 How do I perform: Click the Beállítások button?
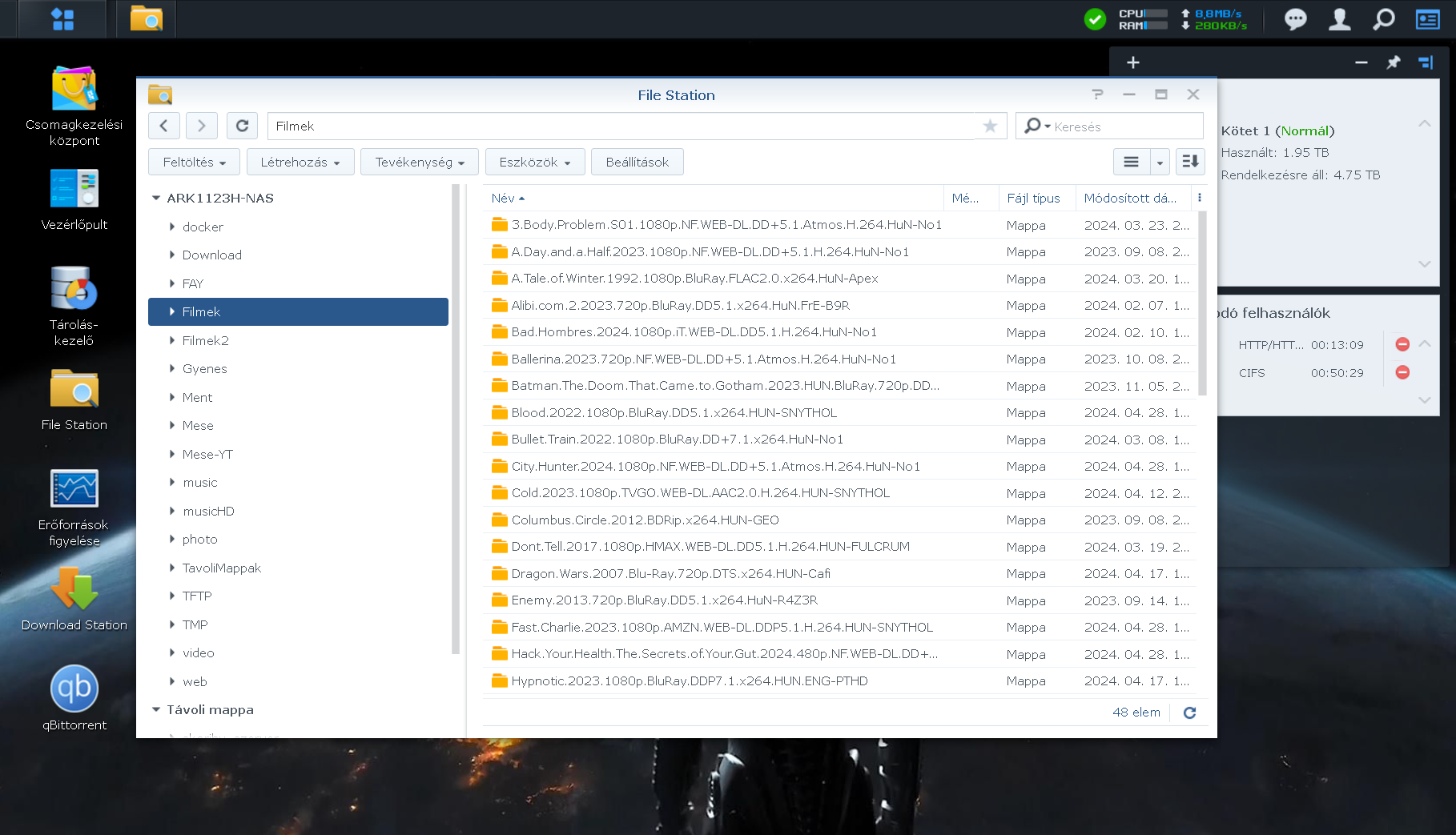(x=637, y=162)
